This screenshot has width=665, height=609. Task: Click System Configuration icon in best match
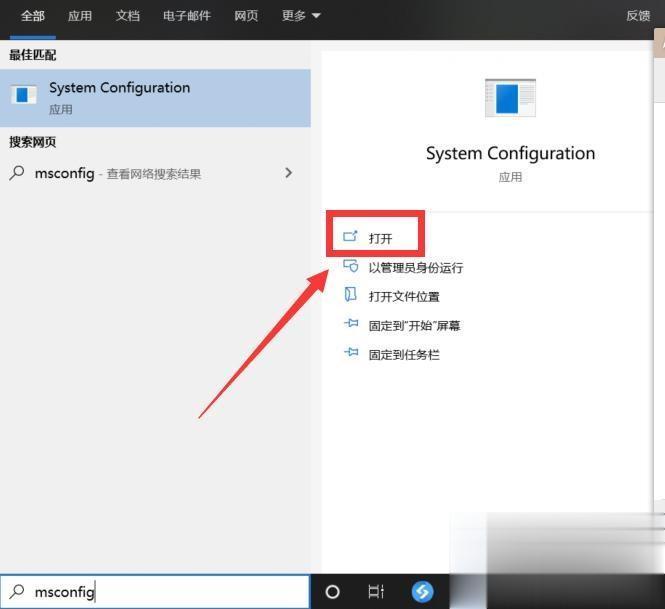click(23, 95)
